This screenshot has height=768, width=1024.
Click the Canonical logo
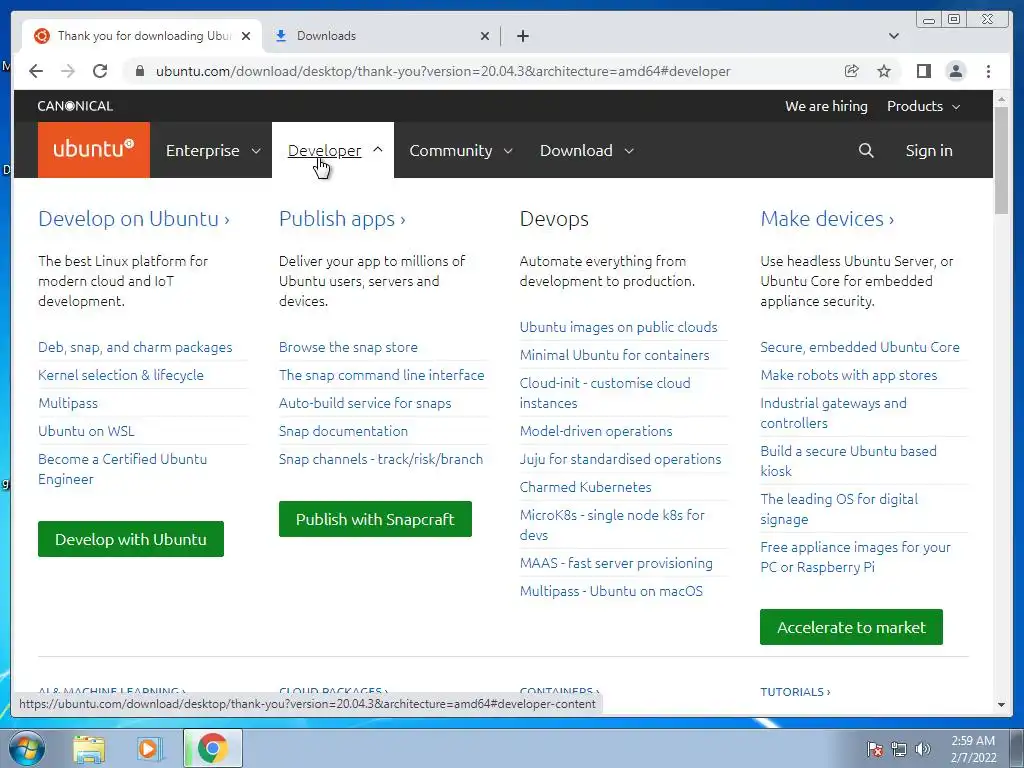tap(75, 106)
